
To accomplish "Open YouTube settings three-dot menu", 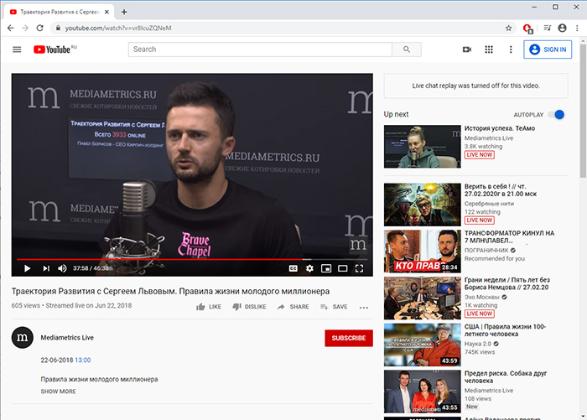I will click(x=511, y=49).
